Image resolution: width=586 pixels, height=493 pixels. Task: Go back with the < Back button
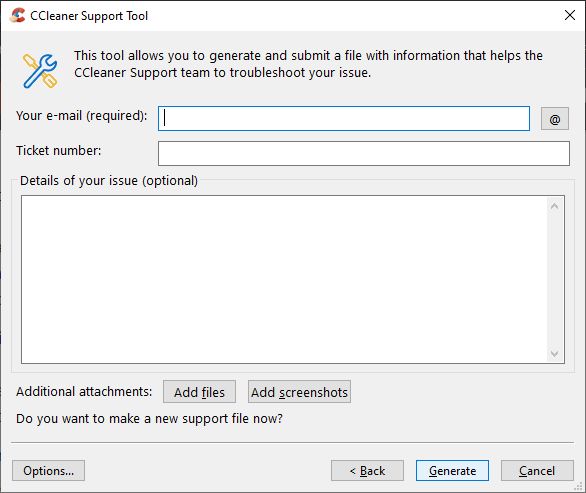point(367,471)
